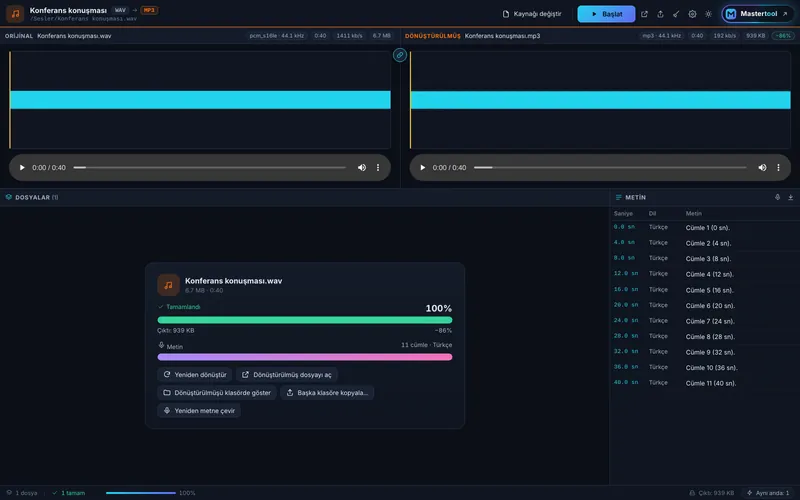The image size is (800, 500).
Task: Click the Başlat start button
Action: tap(606, 14)
